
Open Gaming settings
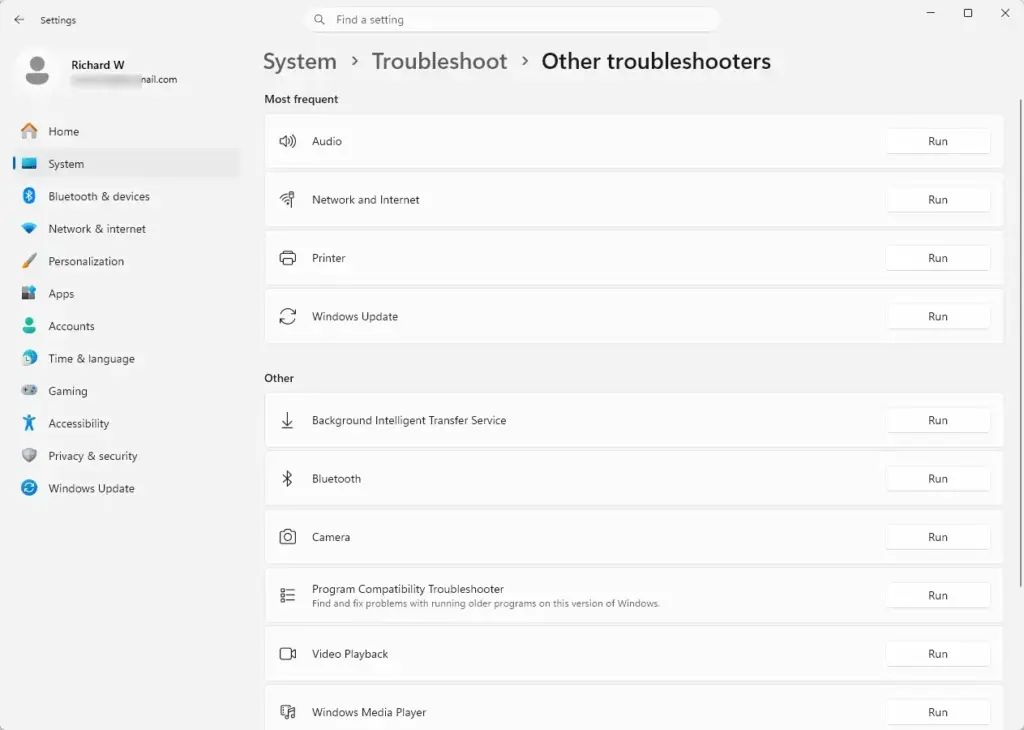126,390
